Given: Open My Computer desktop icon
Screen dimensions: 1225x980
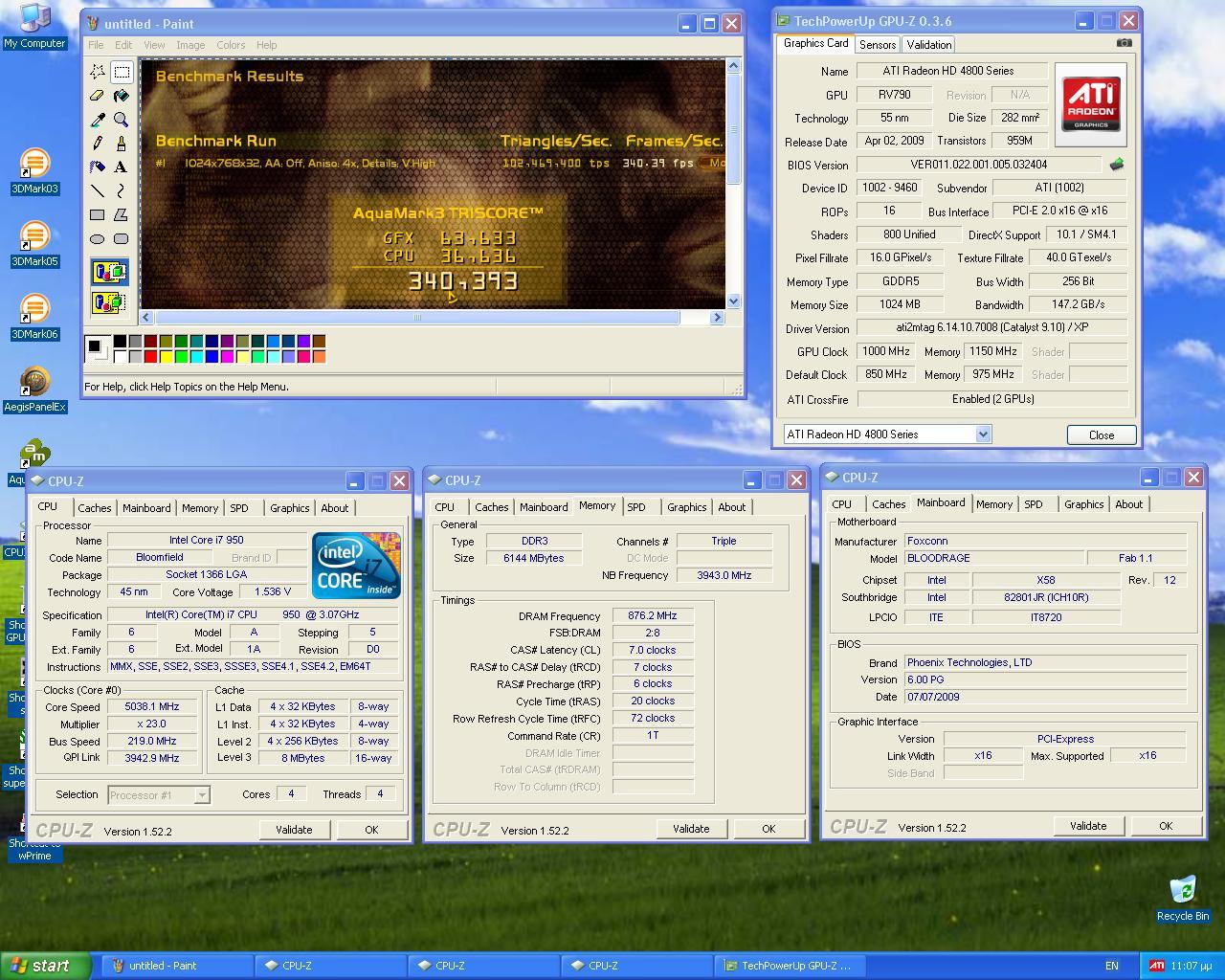Looking at the screenshot, I should coord(34,26).
